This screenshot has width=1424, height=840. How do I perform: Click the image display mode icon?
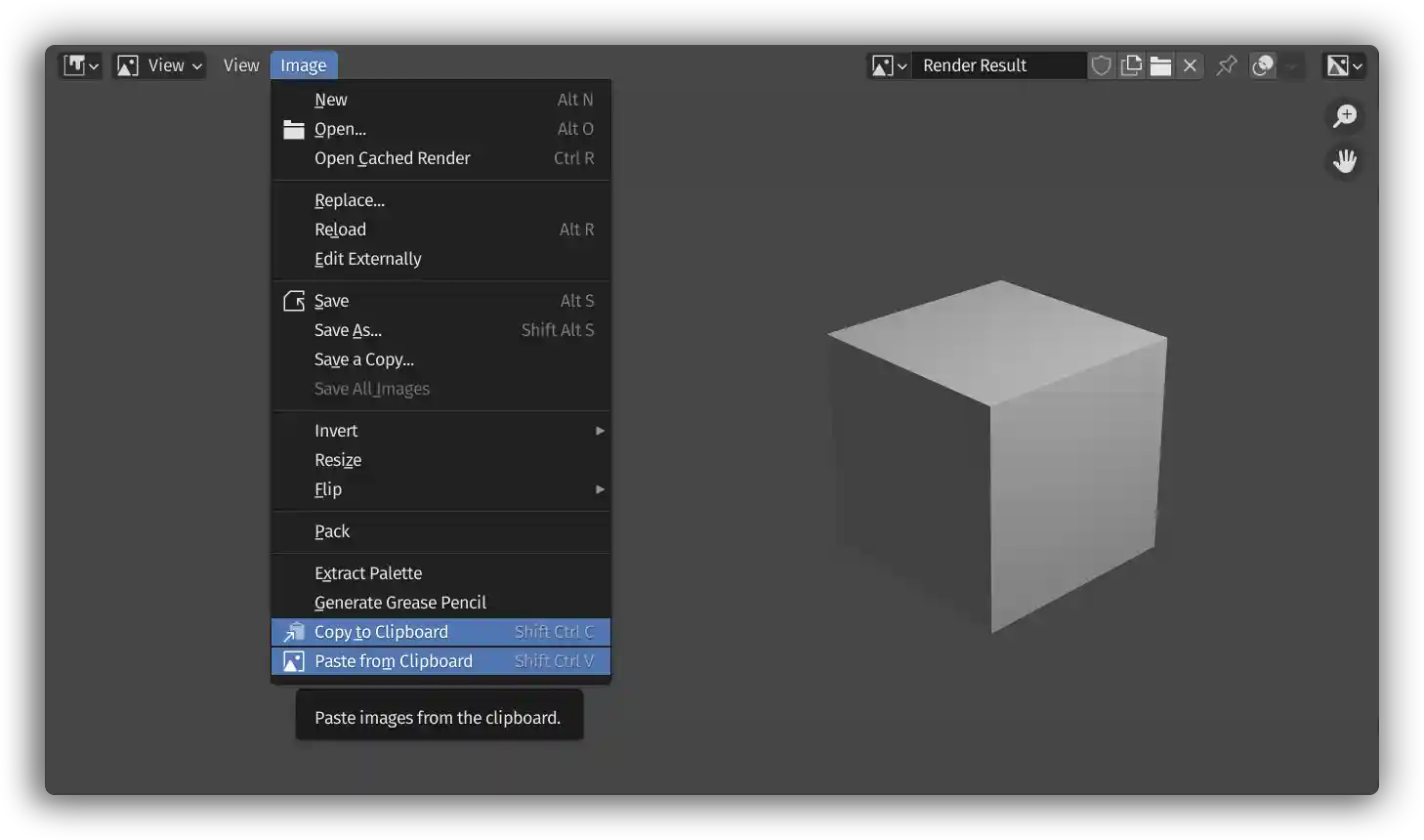1338,64
